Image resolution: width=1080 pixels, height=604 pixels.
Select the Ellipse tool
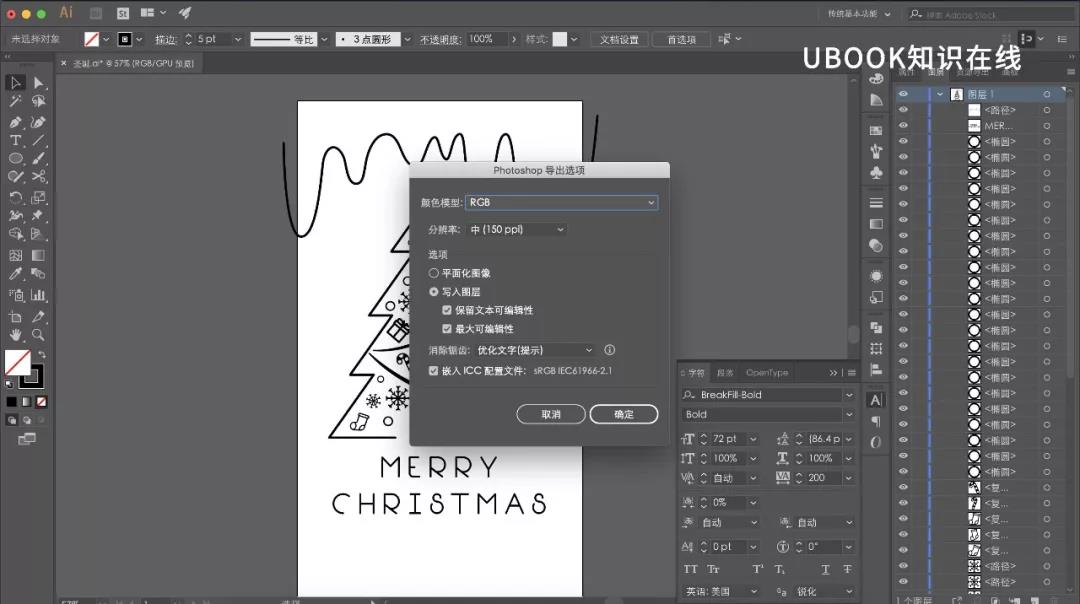click(15, 158)
